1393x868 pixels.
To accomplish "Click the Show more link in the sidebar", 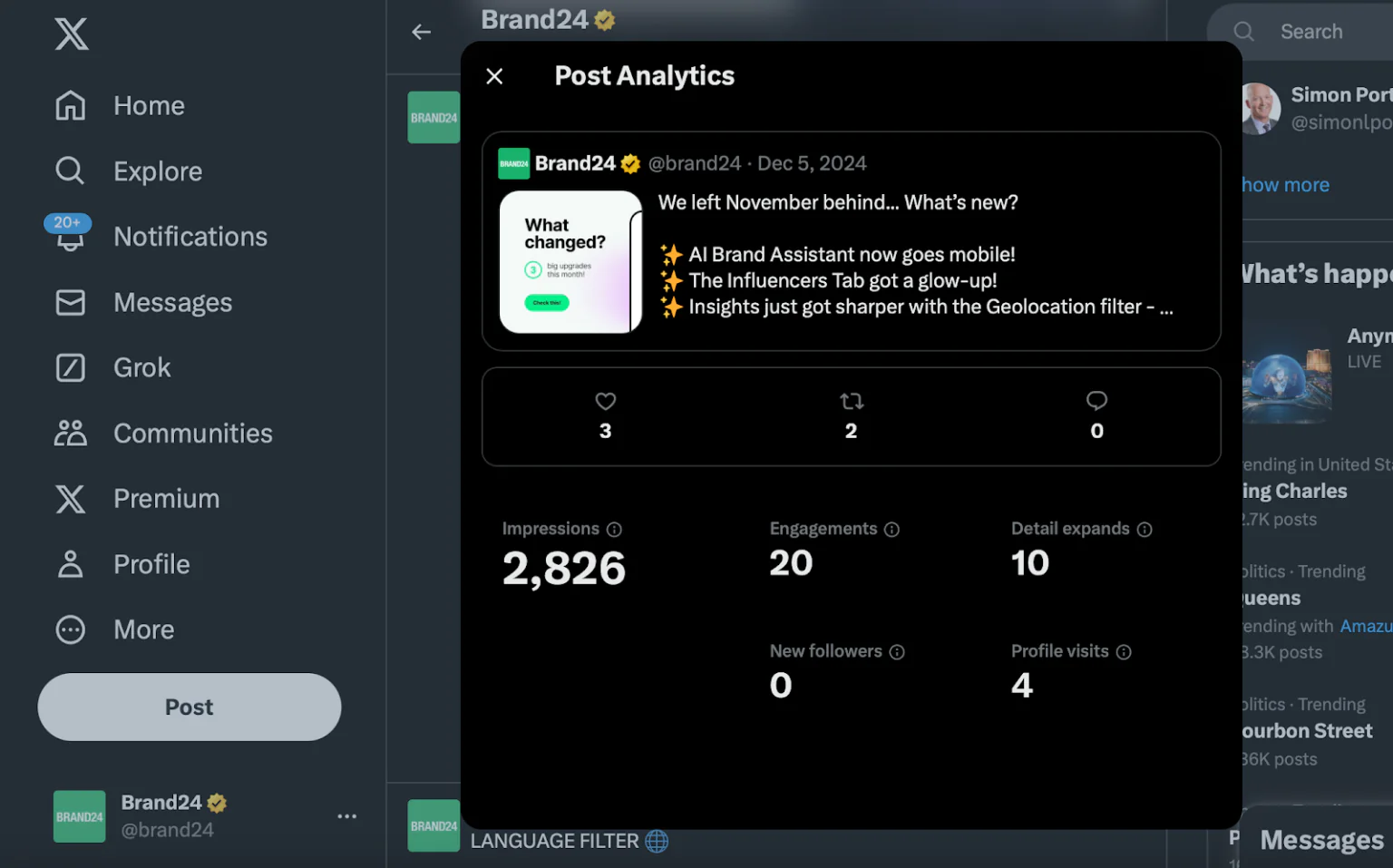I will pos(1284,184).
